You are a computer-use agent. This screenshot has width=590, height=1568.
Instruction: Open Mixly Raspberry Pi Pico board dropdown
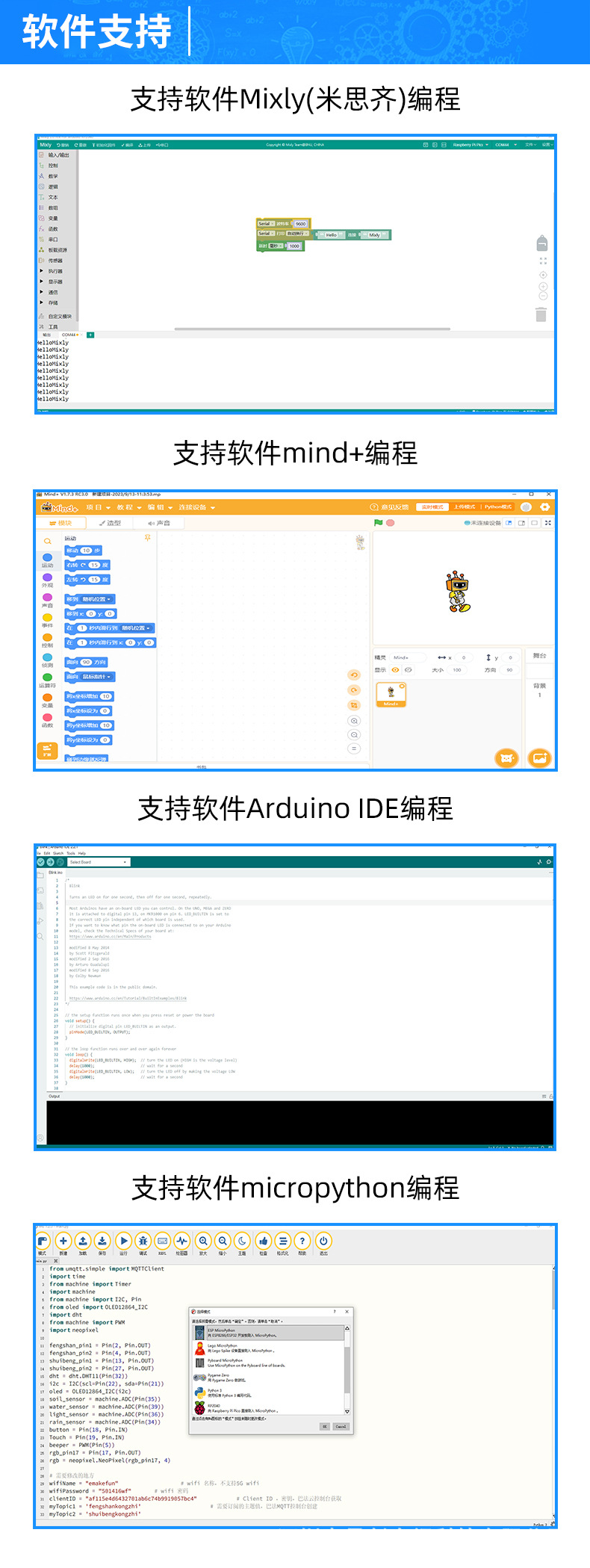[471, 145]
